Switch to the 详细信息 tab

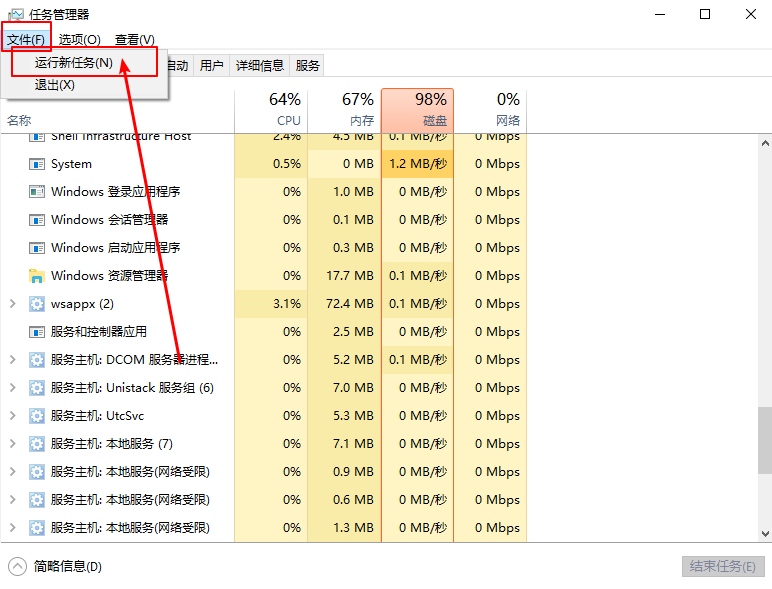click(259, 66)
